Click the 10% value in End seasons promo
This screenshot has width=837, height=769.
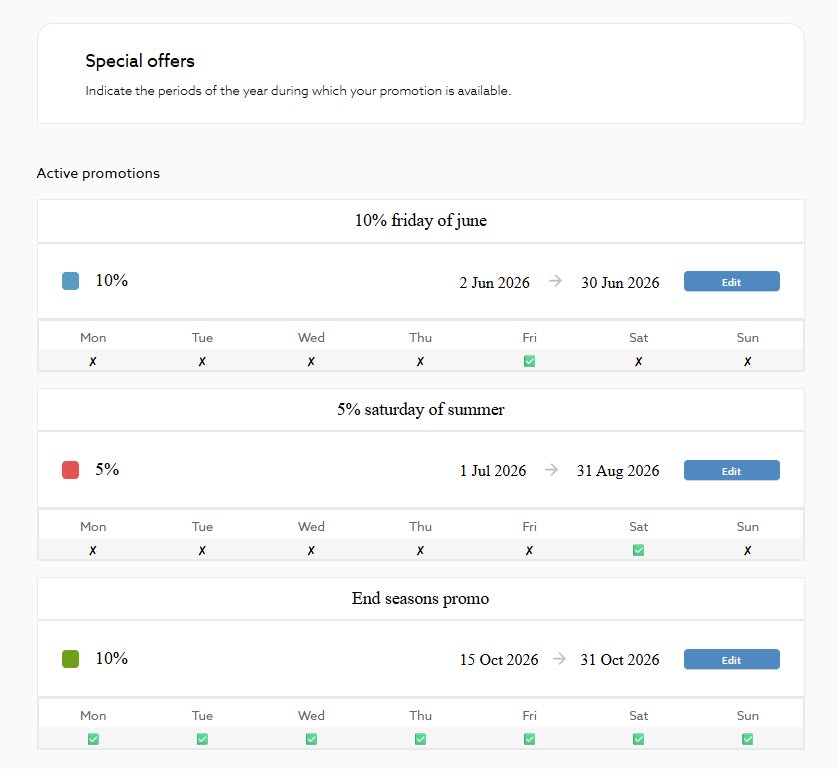pos(112,658)
